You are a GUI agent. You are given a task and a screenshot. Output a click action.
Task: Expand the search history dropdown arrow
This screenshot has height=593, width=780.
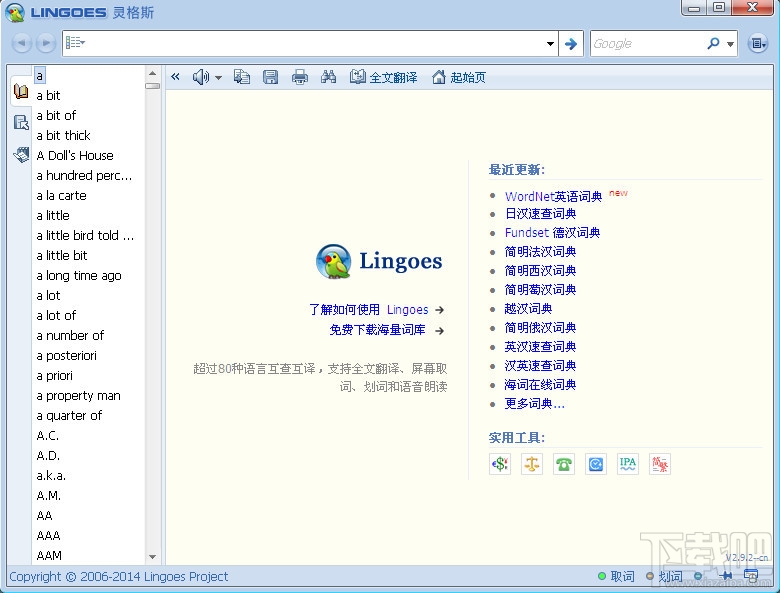click(550, 43)
